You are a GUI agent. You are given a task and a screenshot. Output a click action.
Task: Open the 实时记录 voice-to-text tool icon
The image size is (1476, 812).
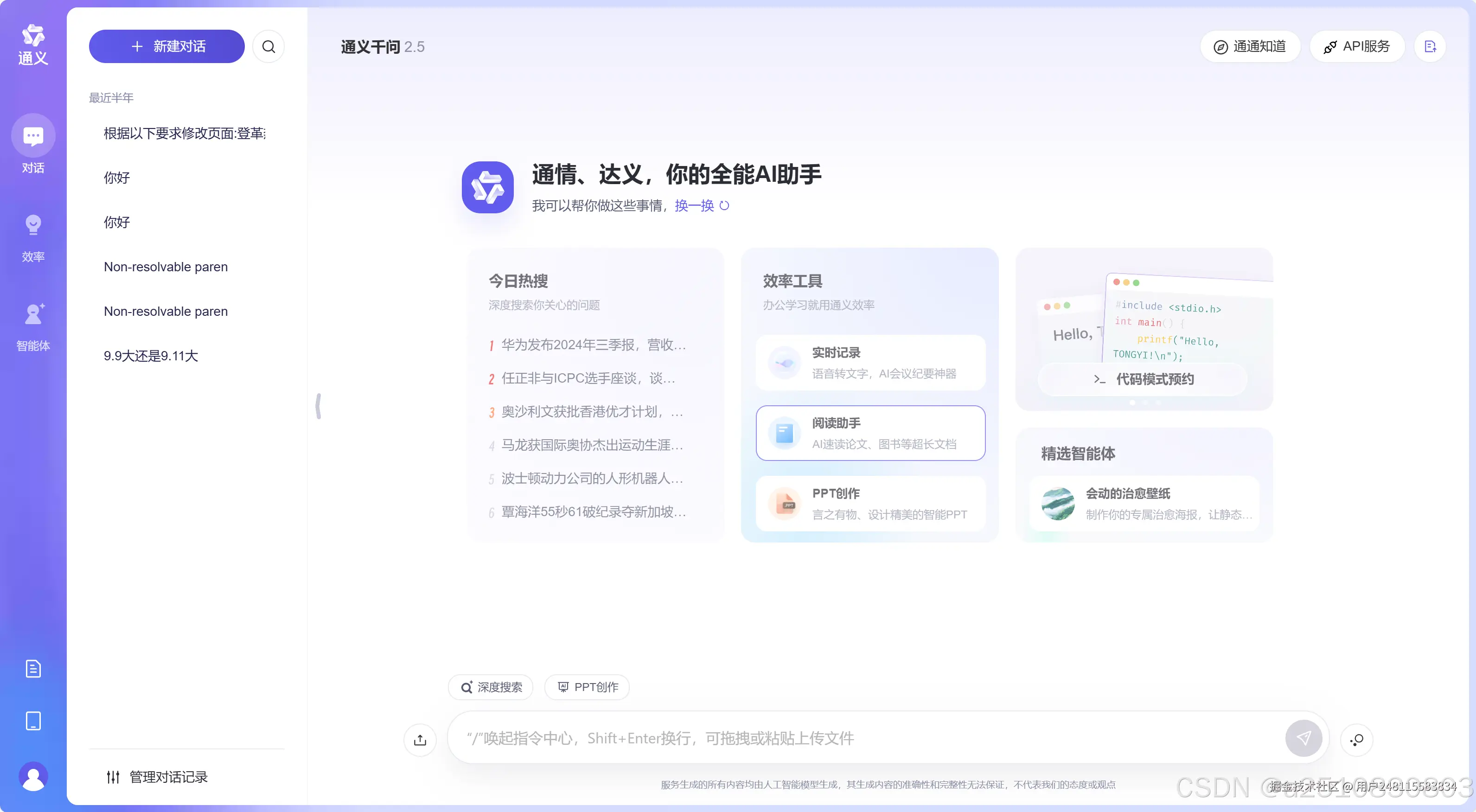[785, 362]
